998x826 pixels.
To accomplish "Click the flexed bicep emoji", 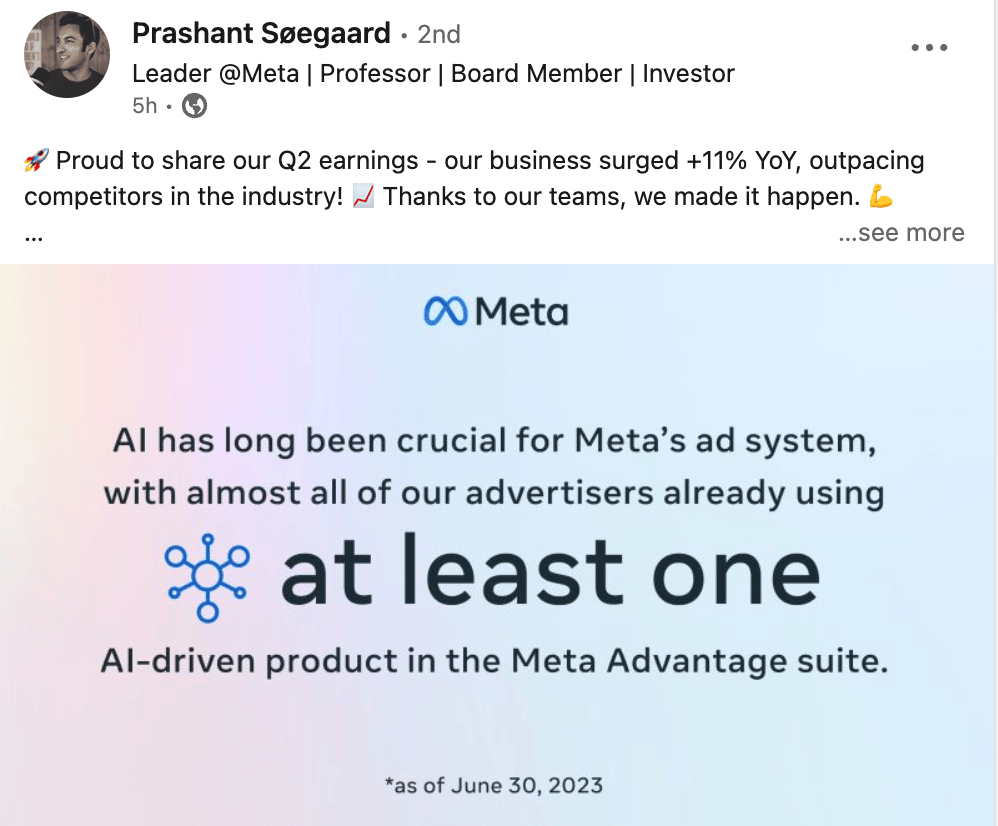I will point(881,197).
